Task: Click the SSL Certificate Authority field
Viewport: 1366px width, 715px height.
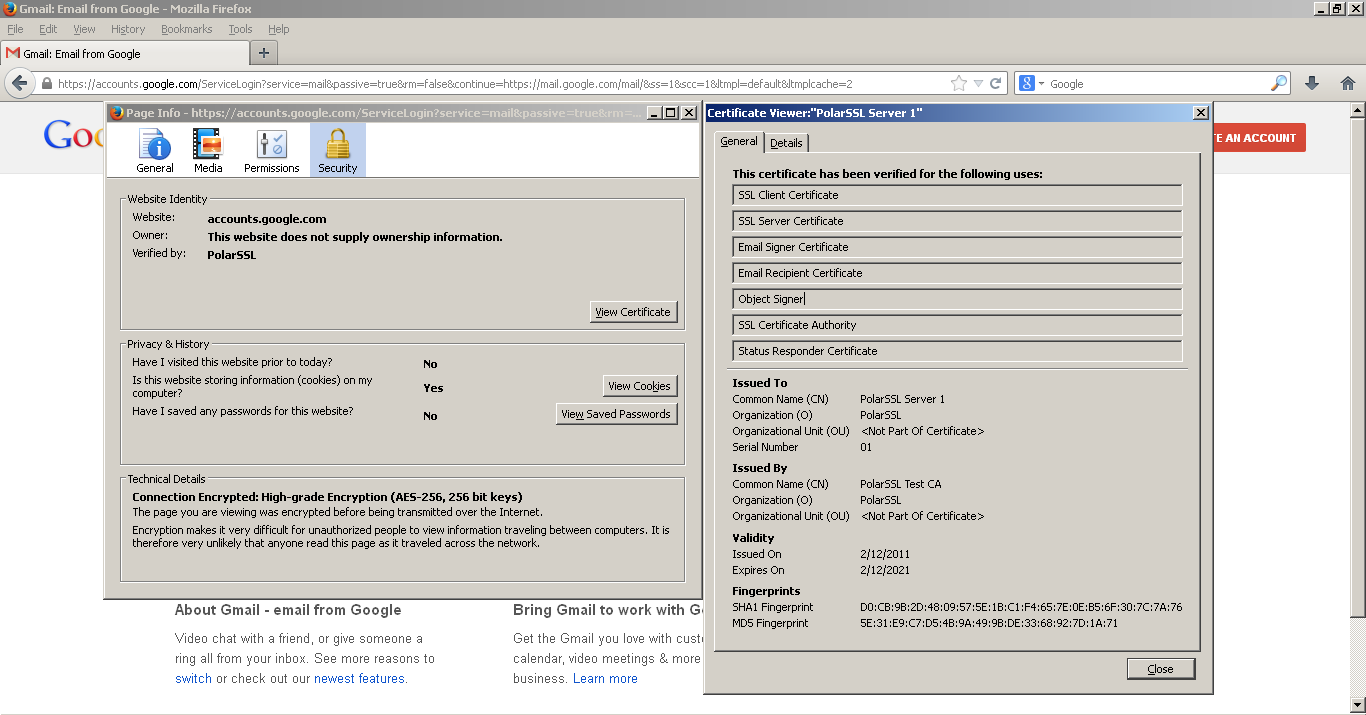Action: pyautogui.click(x=957, y=325)
